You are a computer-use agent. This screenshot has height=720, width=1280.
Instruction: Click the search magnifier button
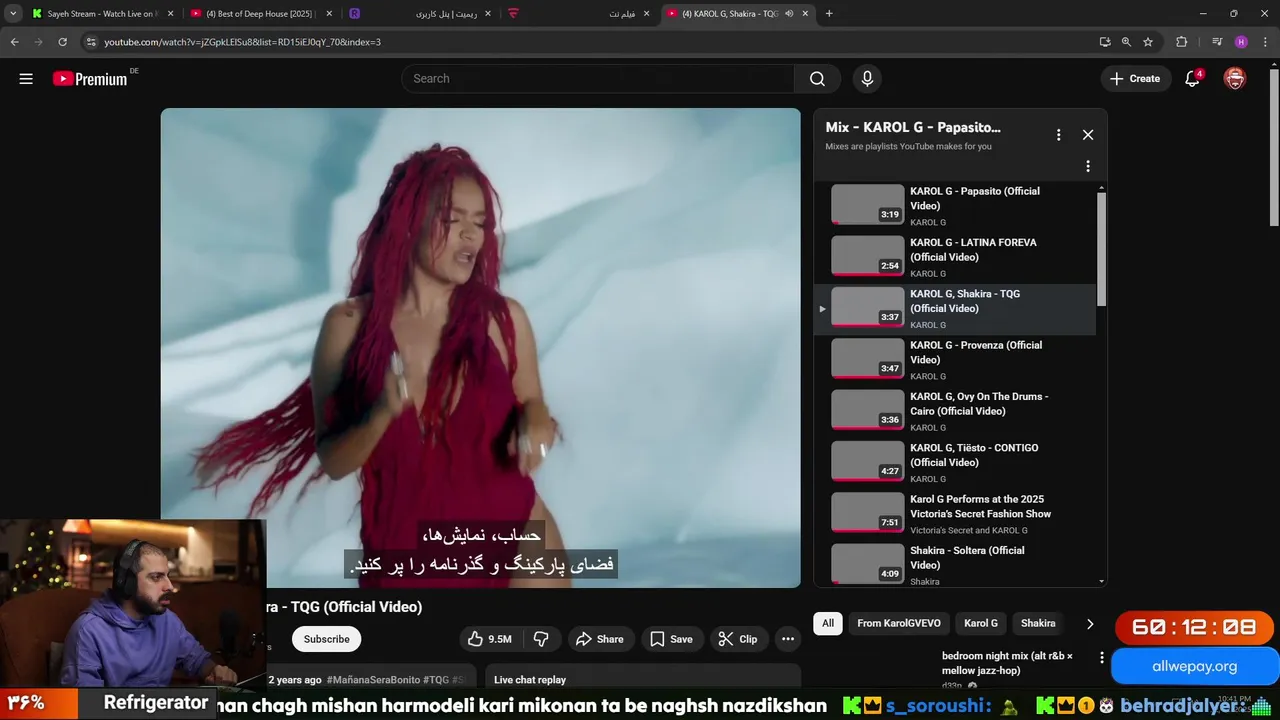pyautogui.click(x=817, y=79)
